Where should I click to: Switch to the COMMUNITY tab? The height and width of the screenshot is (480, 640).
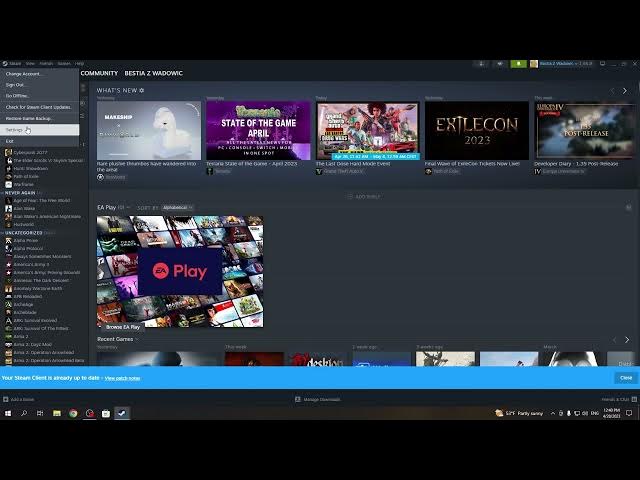click(x=99, y=73)
